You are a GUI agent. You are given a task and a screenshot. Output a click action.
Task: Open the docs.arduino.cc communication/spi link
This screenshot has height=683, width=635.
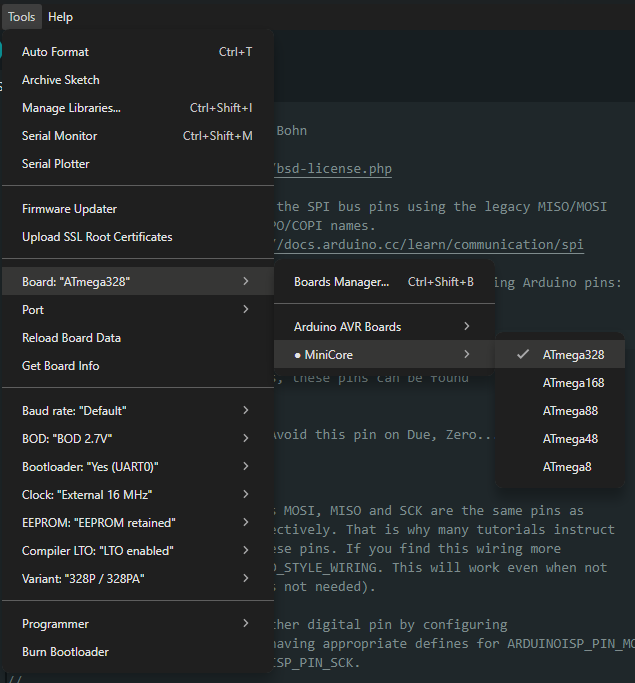click(429, 245)
